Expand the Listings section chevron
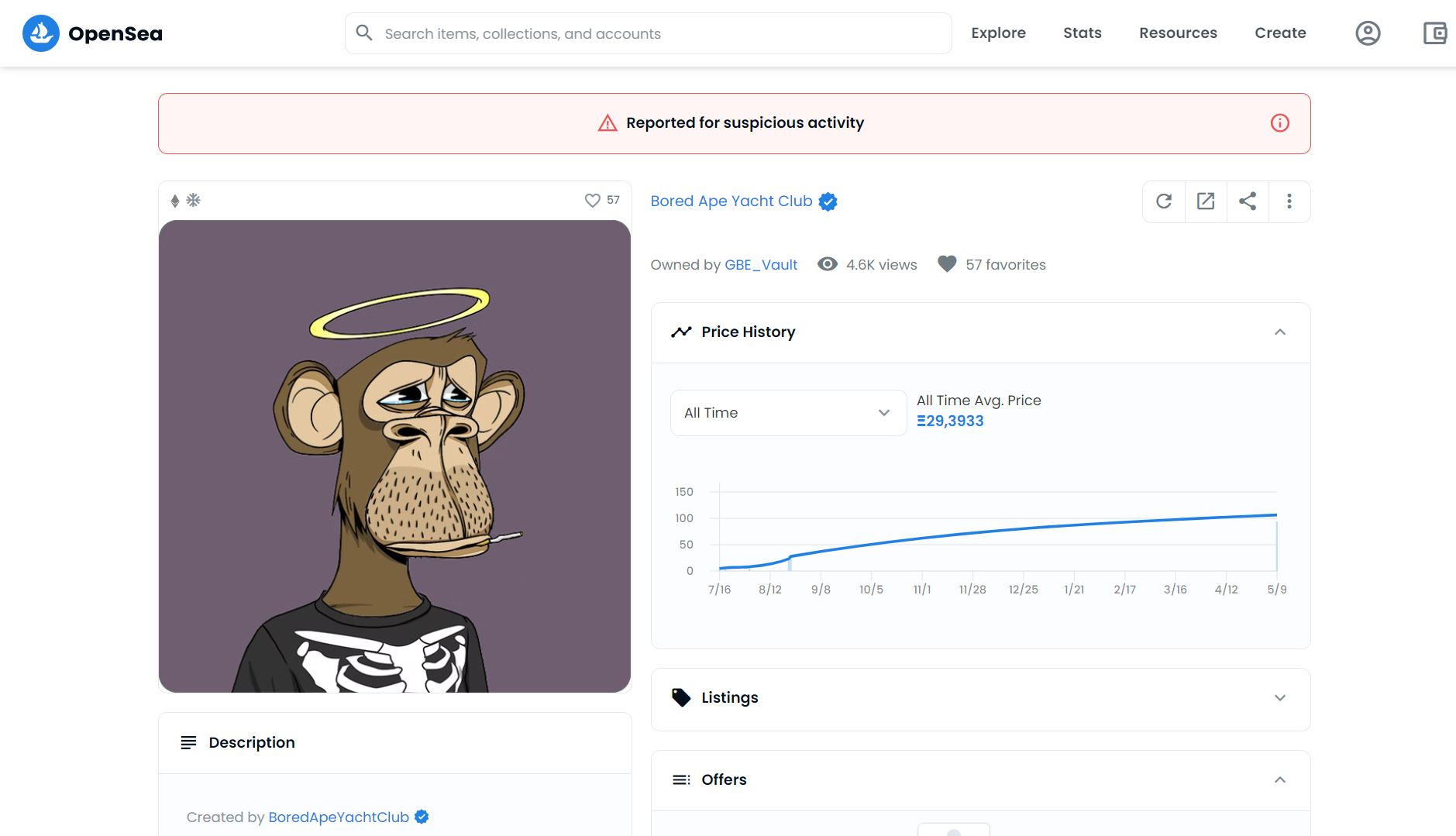Image resolution: width=1456 pixels, height=836 pixels. point(1280,697)
